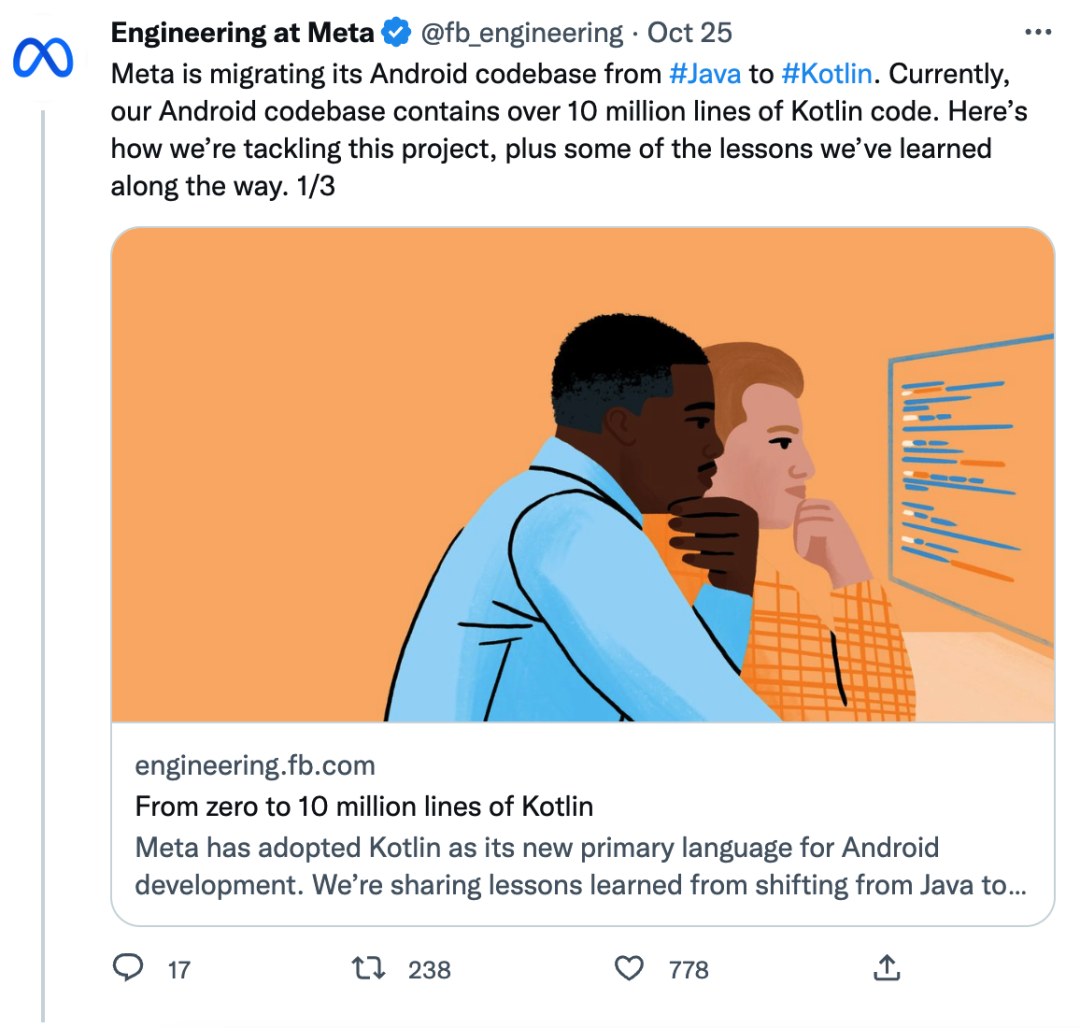Viewport: 1080px width, 1028px height.
Task: Open the tweet options with the three-dot icon
Action: (1038, 31)
